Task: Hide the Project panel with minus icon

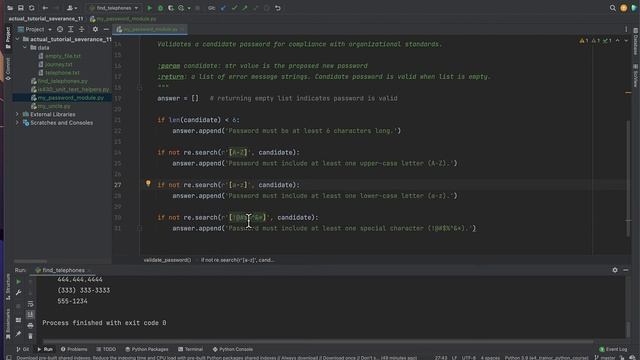Action: point(106,29)
